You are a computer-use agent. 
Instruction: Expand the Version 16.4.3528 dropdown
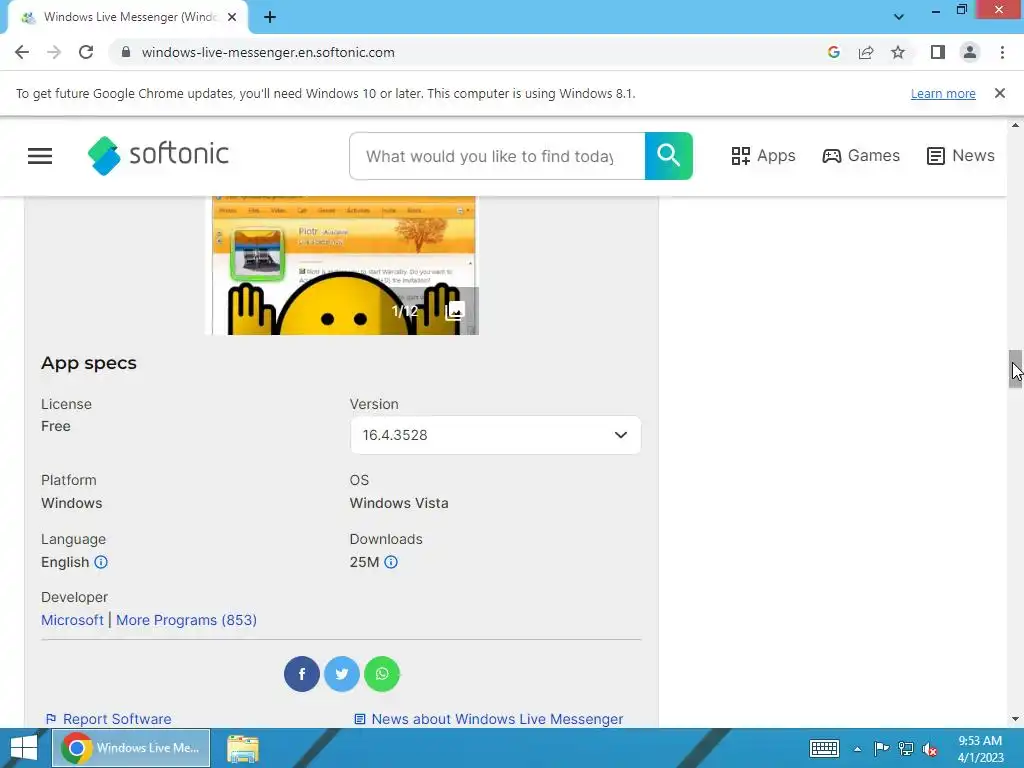(x=496, y=435)
